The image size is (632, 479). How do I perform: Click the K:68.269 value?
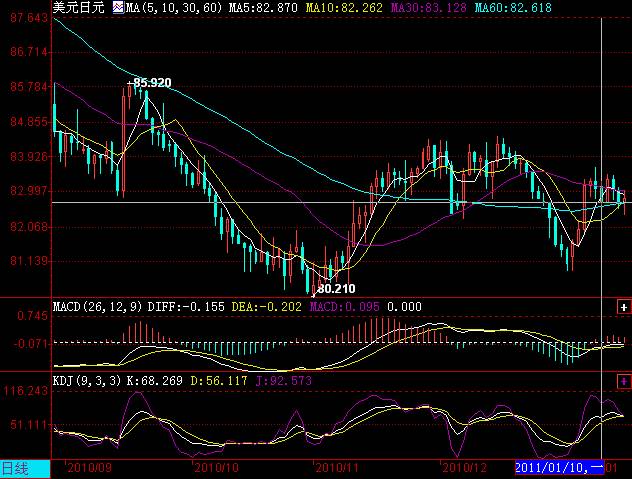tap(154, 381)
